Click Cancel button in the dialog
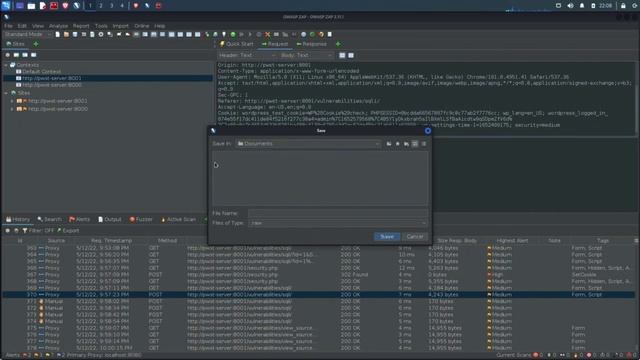Viewport: 640px width, 360px height. coord(415,237)
